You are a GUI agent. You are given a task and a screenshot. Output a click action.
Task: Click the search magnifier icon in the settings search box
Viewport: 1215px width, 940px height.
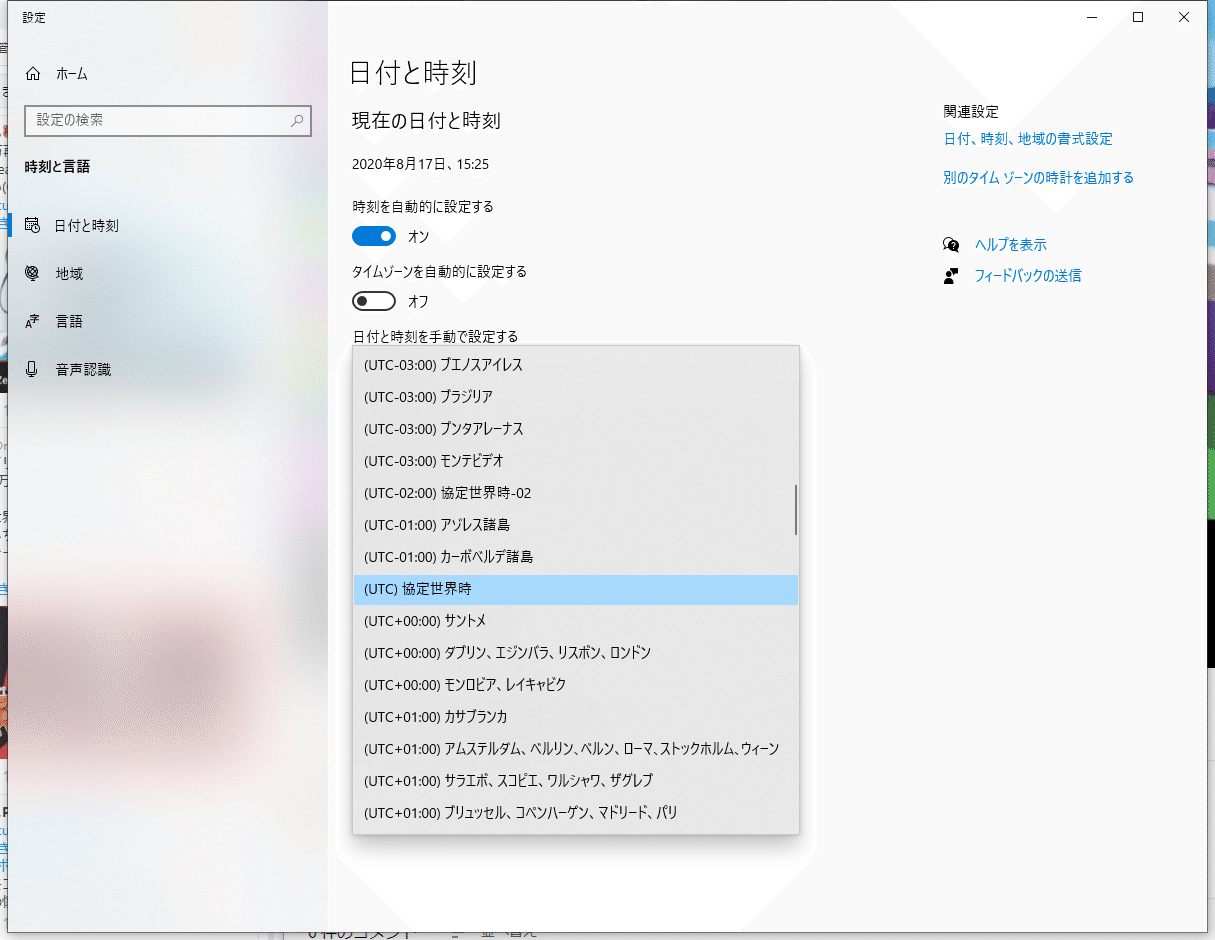pyautogui.click(x=297, y=120)
